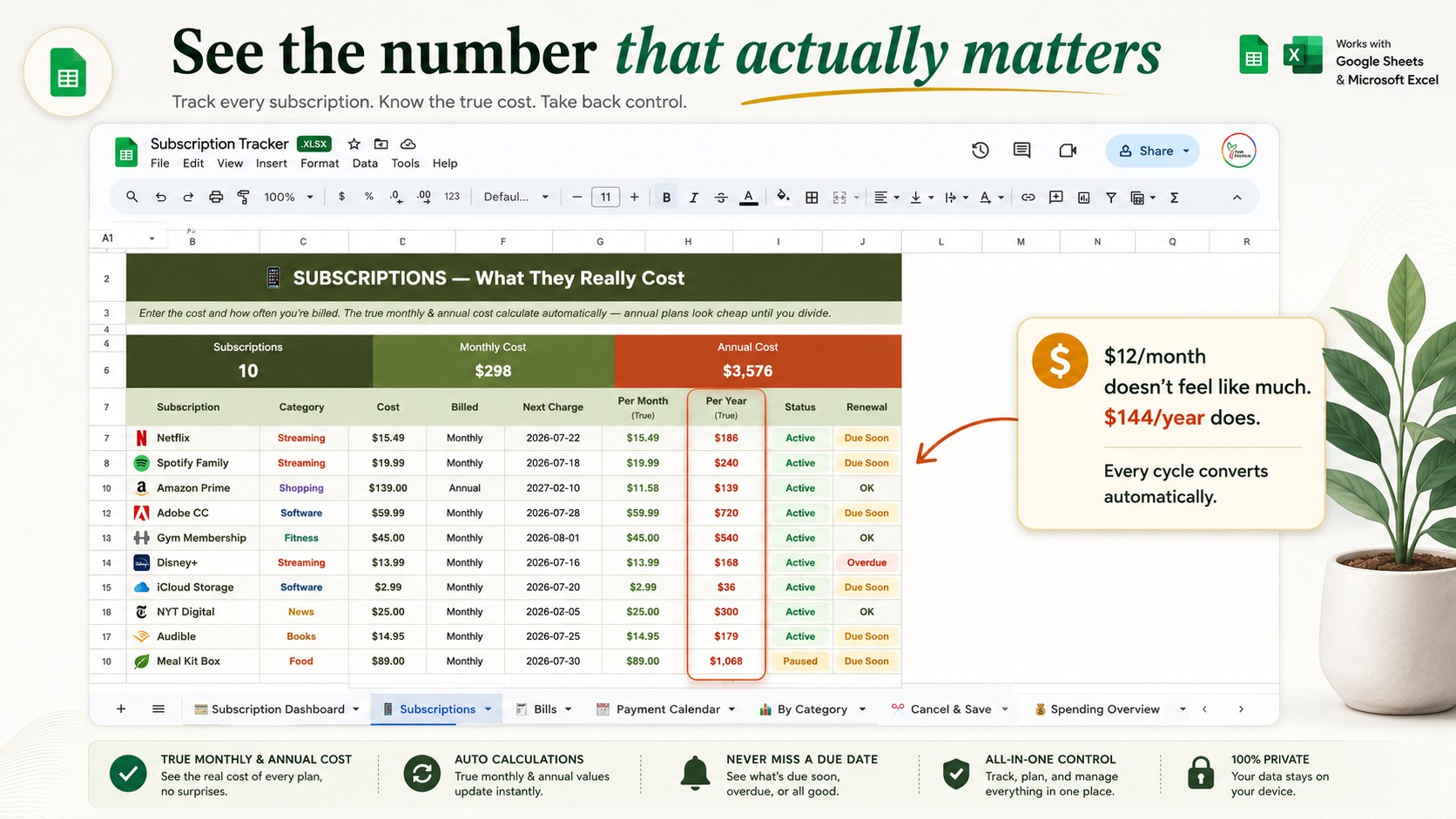Decrease decimal places
The image size is (1456, 819).
click(396, 198)
